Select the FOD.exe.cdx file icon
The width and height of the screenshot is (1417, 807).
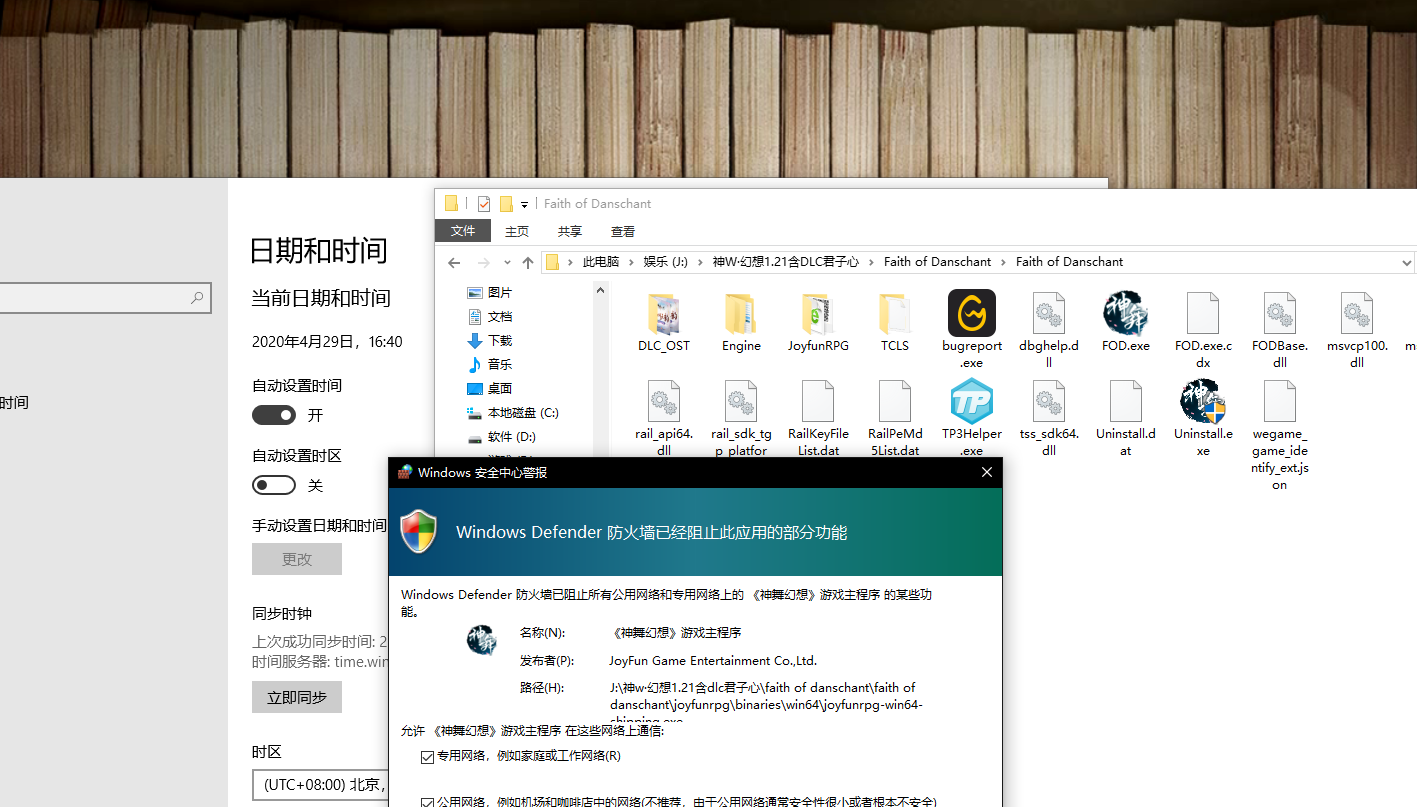click(x=1203, y=313)
